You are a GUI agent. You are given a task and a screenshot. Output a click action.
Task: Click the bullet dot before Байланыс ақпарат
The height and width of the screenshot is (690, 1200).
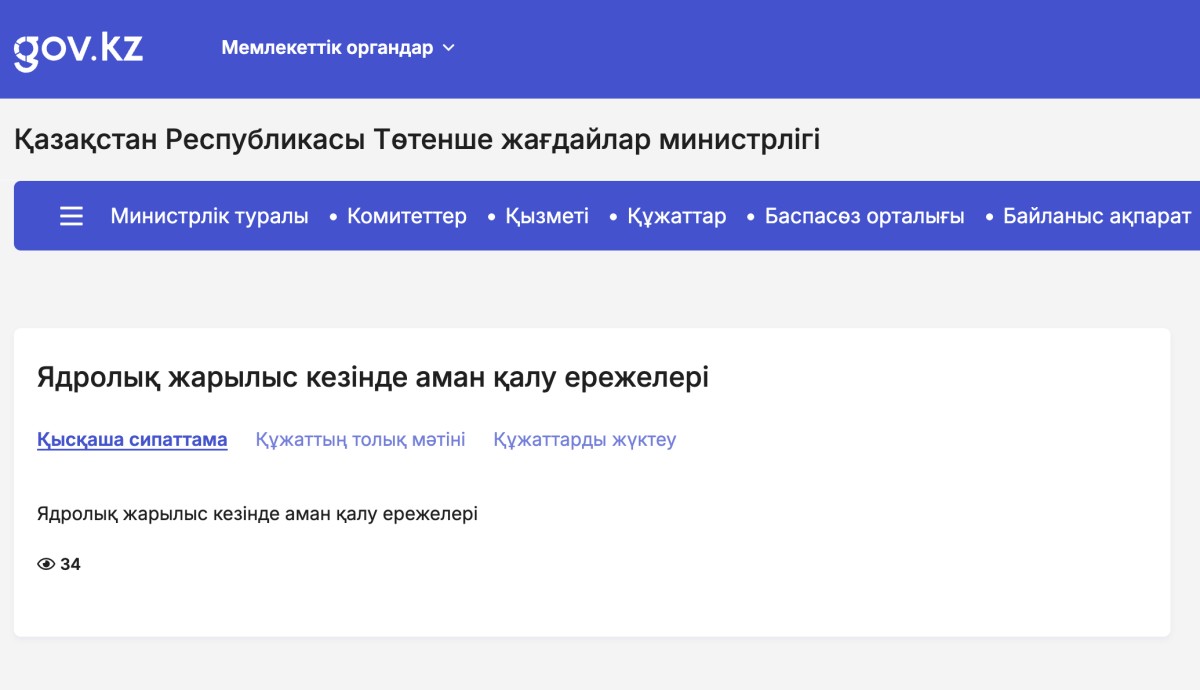(x=990, y=217)
